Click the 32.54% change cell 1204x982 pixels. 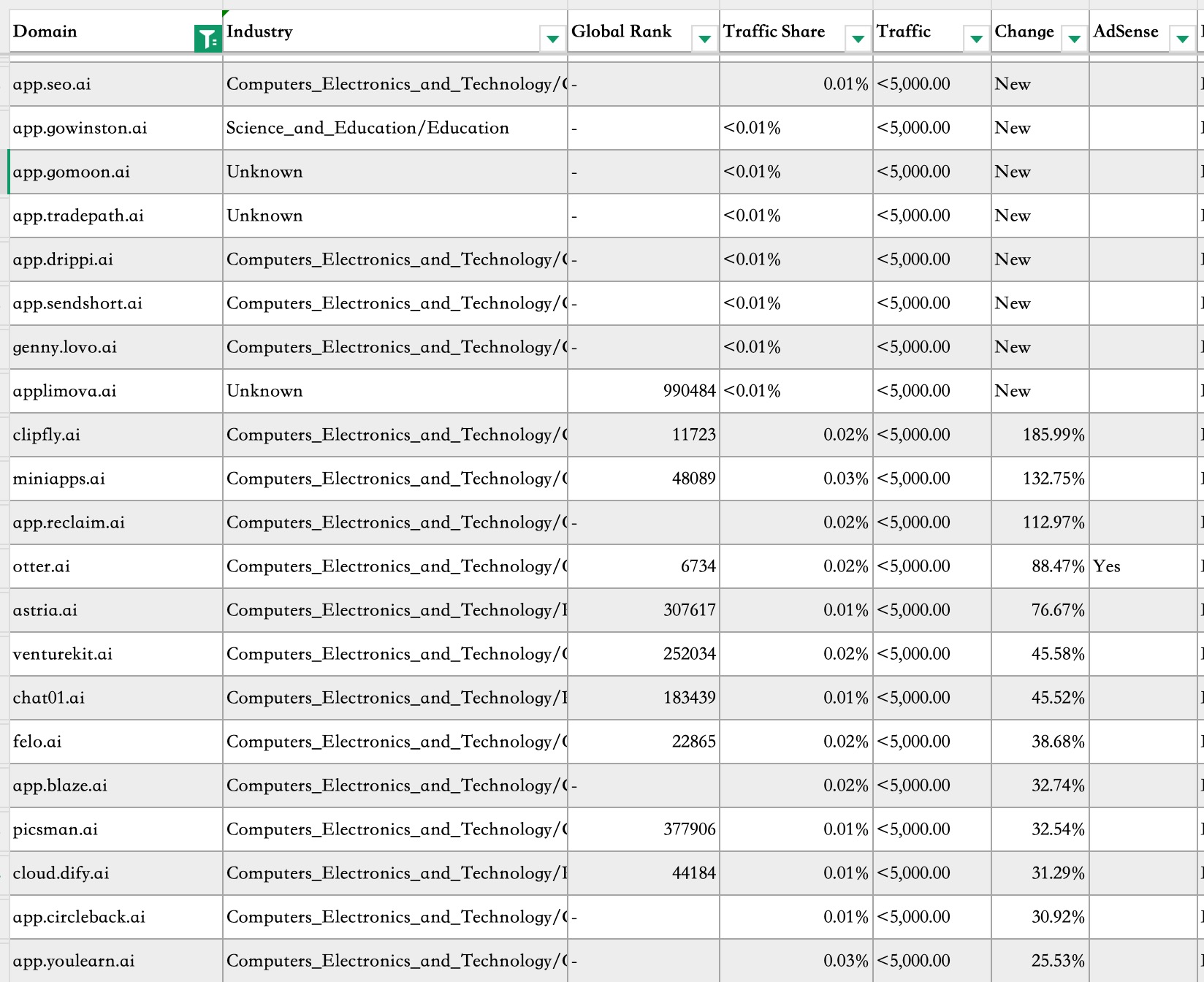pos(1040,829)
